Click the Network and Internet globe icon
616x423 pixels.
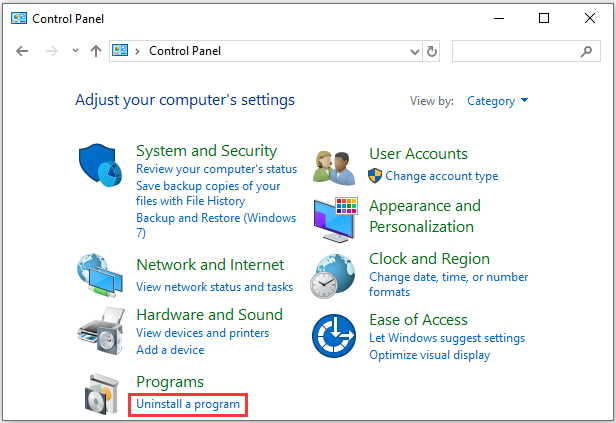pyautogui.click(x=100, y=275)
